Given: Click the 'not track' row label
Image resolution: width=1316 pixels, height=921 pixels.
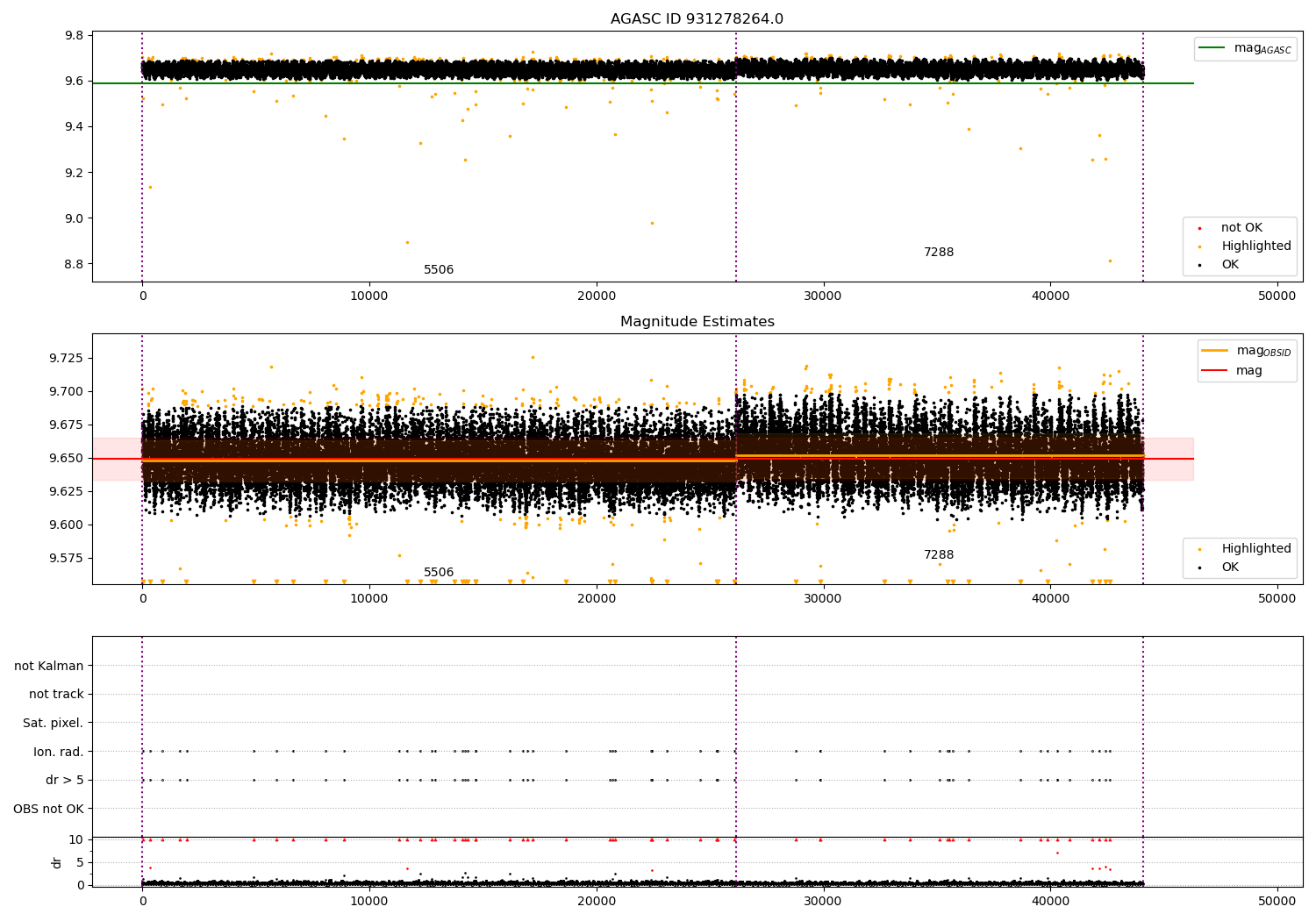Looking at the screenshot, I should tap(56, 694).
